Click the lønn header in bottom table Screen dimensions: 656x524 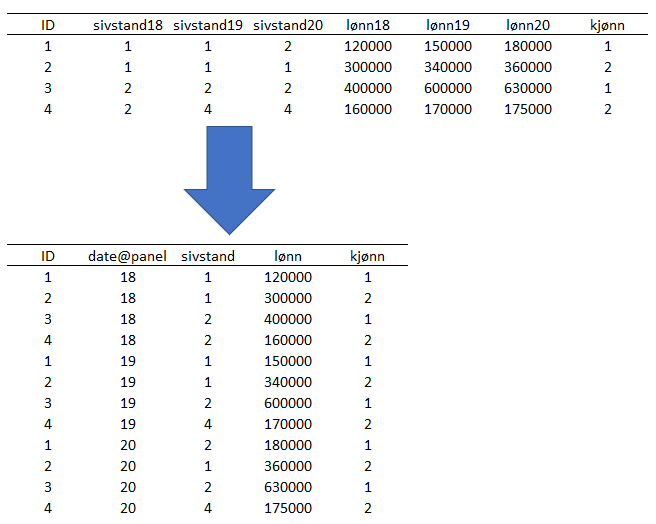pyautogui.click(x=287, y=256)
